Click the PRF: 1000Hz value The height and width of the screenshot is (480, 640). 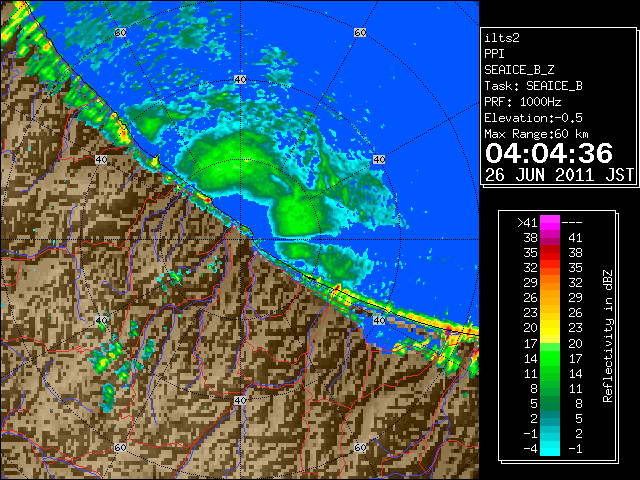523,102
